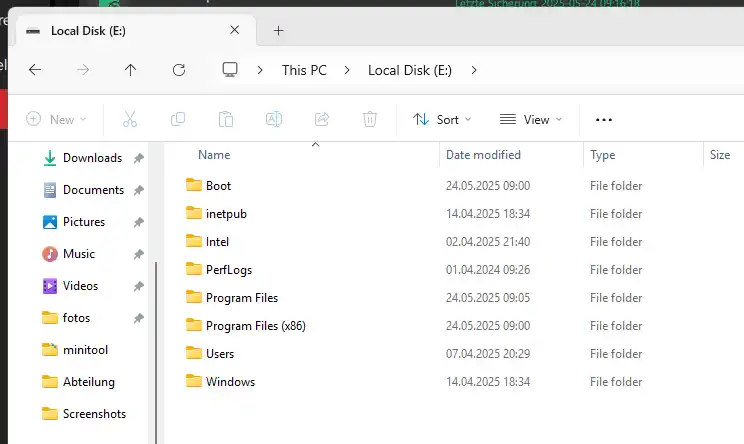
Task: Open Screenshots folder in the sidebar
Action: 93,414
